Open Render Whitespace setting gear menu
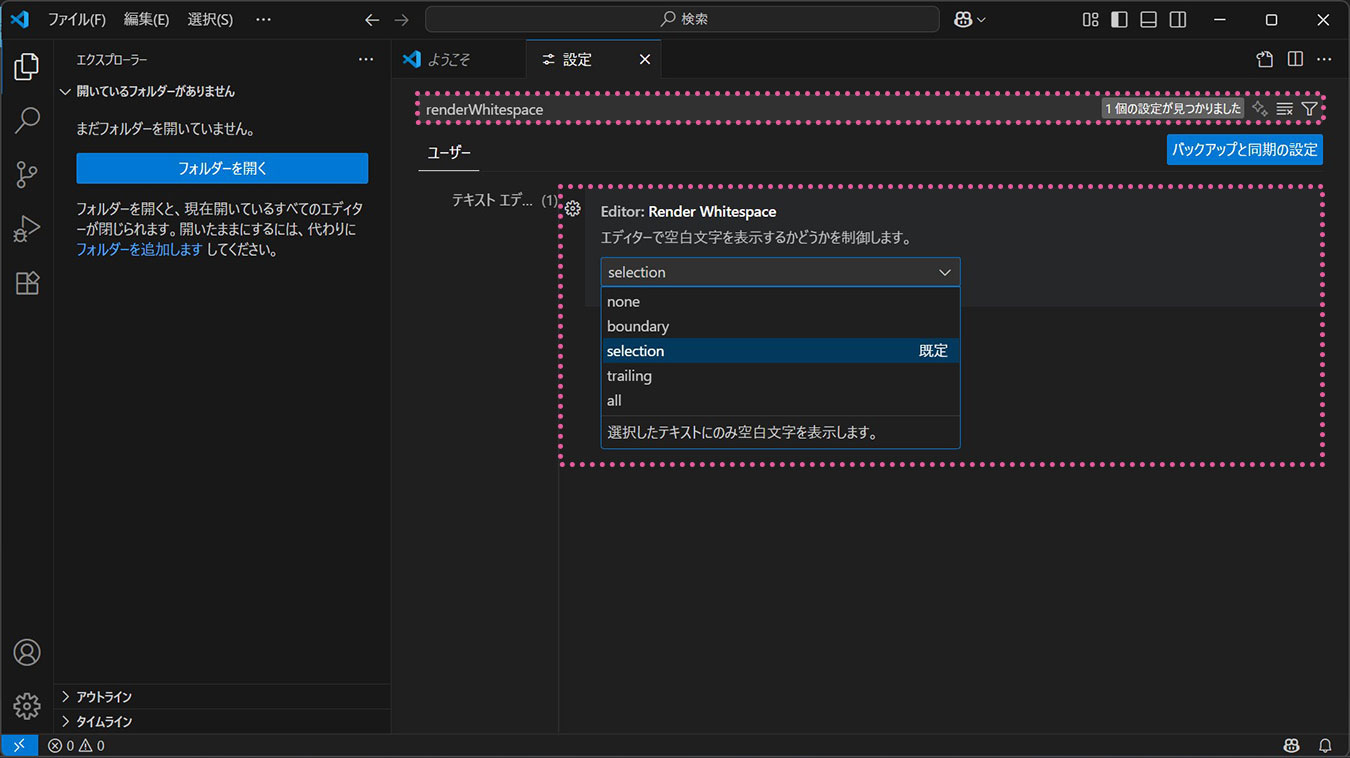 coord(573,209)
